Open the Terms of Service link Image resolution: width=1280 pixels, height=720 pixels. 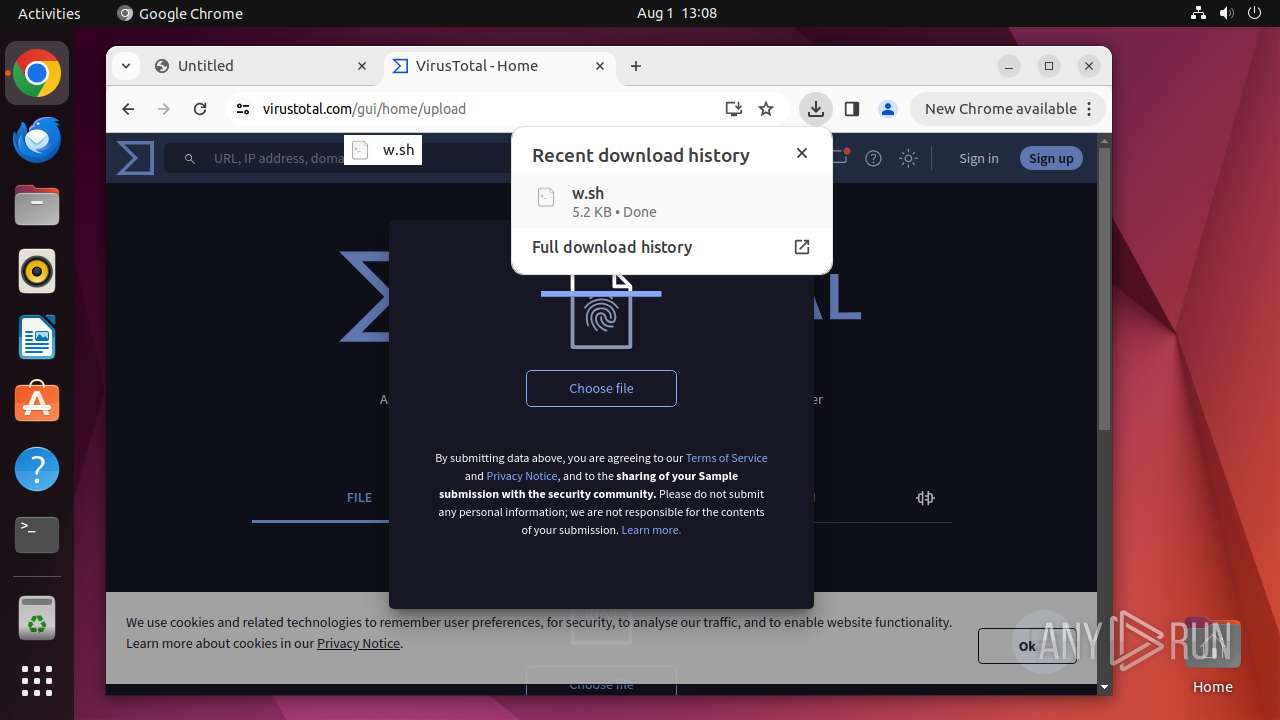[726, 458]
